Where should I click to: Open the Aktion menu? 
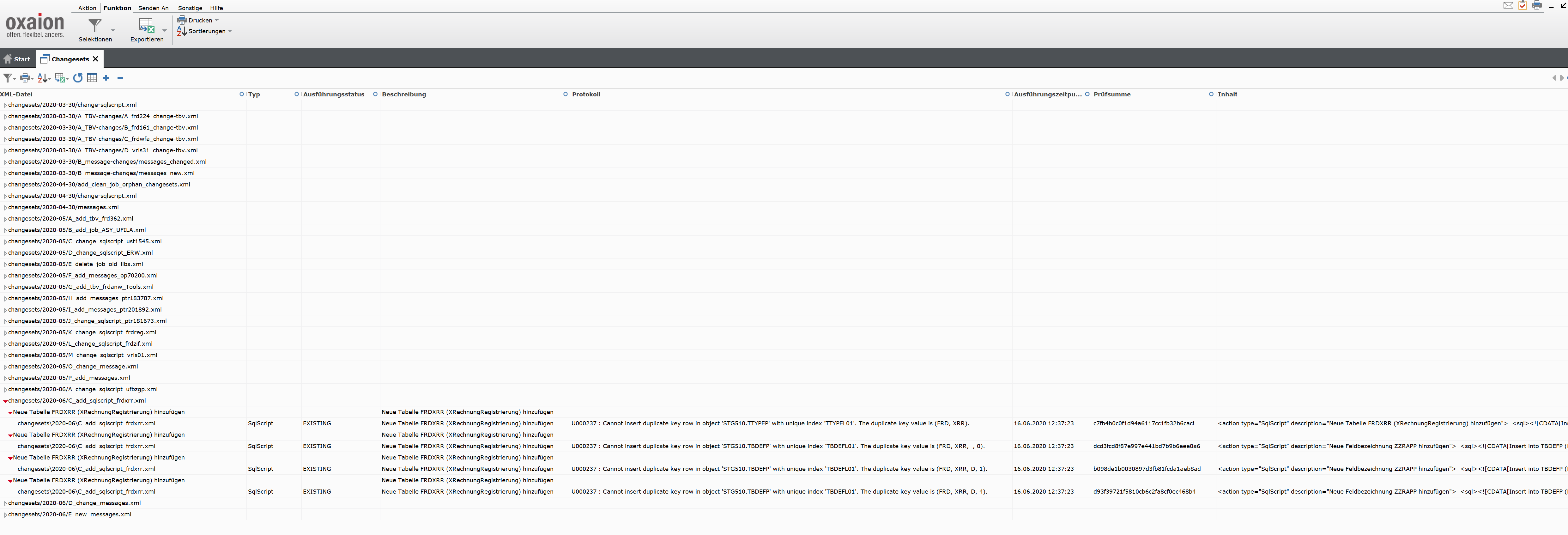[87, 8]
